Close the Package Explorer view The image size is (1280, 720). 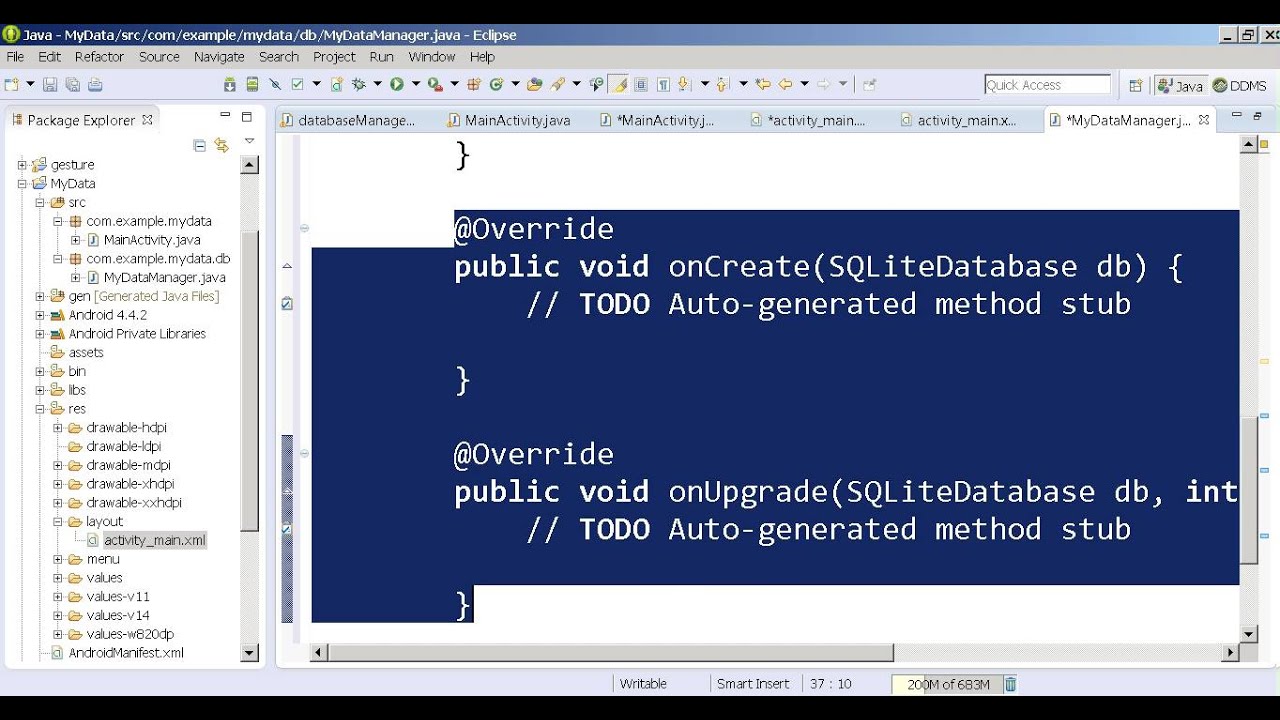(147, 120)
